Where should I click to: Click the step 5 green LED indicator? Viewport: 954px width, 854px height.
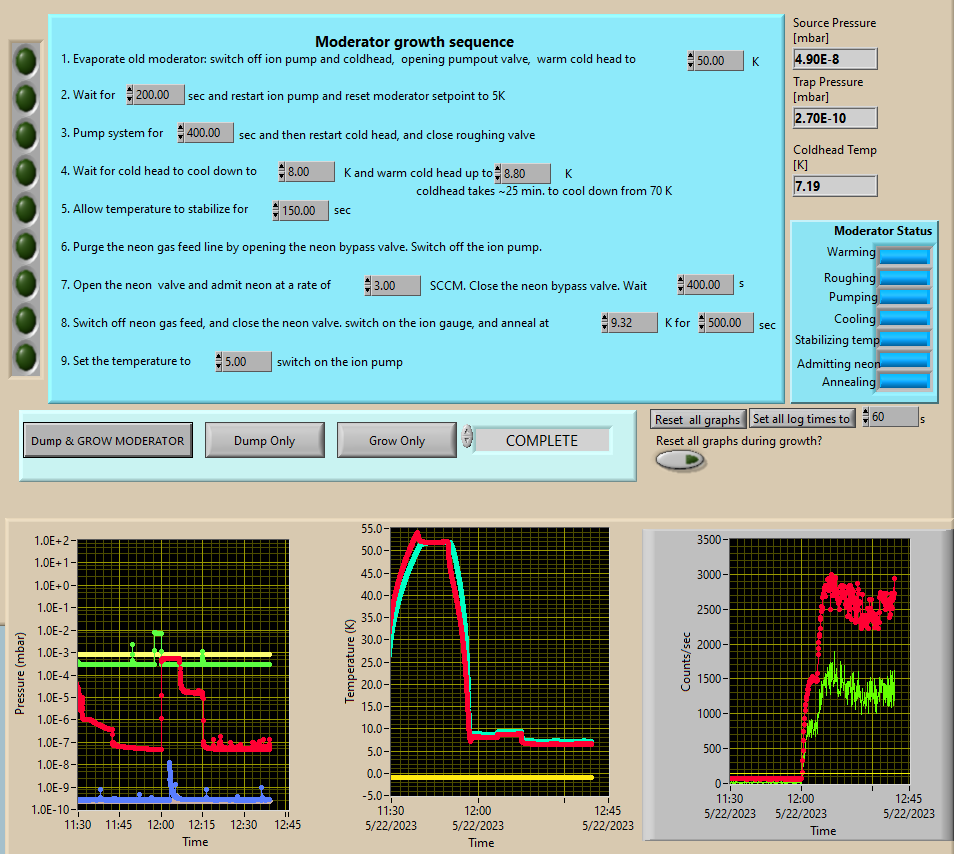tap(25, 208)
